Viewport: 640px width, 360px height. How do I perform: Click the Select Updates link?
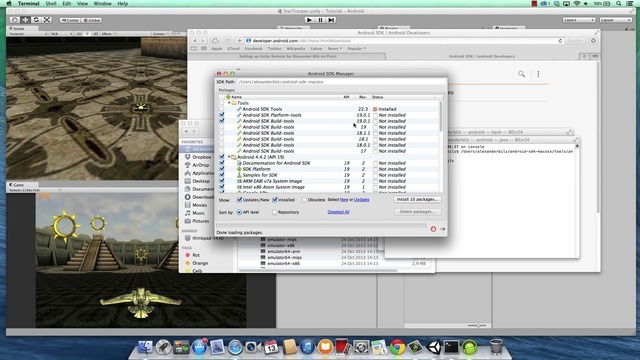362,200
